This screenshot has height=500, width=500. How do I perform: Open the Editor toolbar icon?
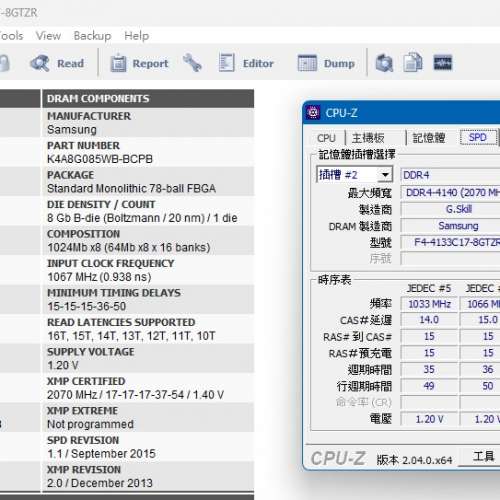tap(227, 63)
